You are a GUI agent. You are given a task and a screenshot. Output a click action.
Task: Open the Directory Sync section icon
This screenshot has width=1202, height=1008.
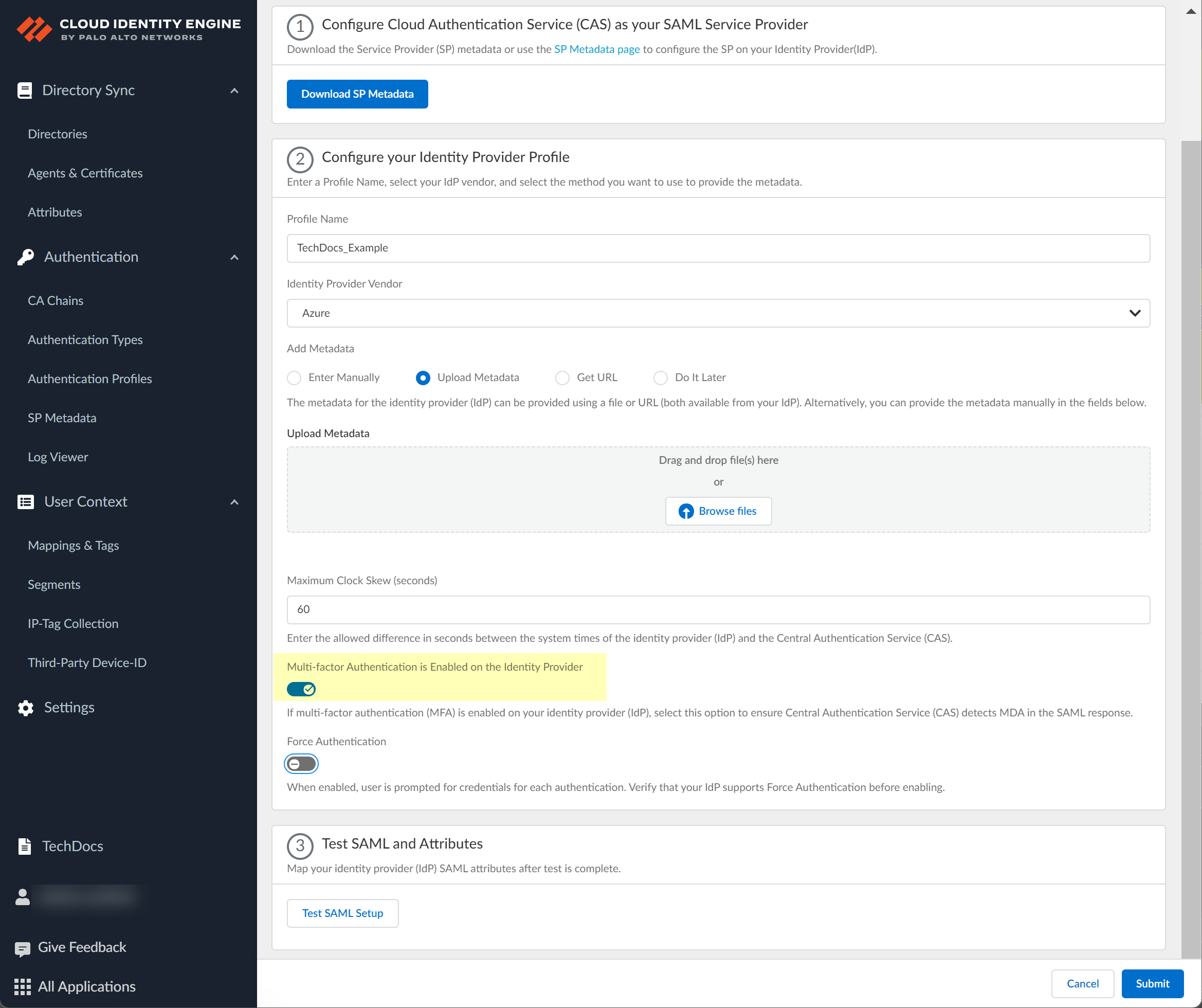pyautogui.click(x=25, y=90)
